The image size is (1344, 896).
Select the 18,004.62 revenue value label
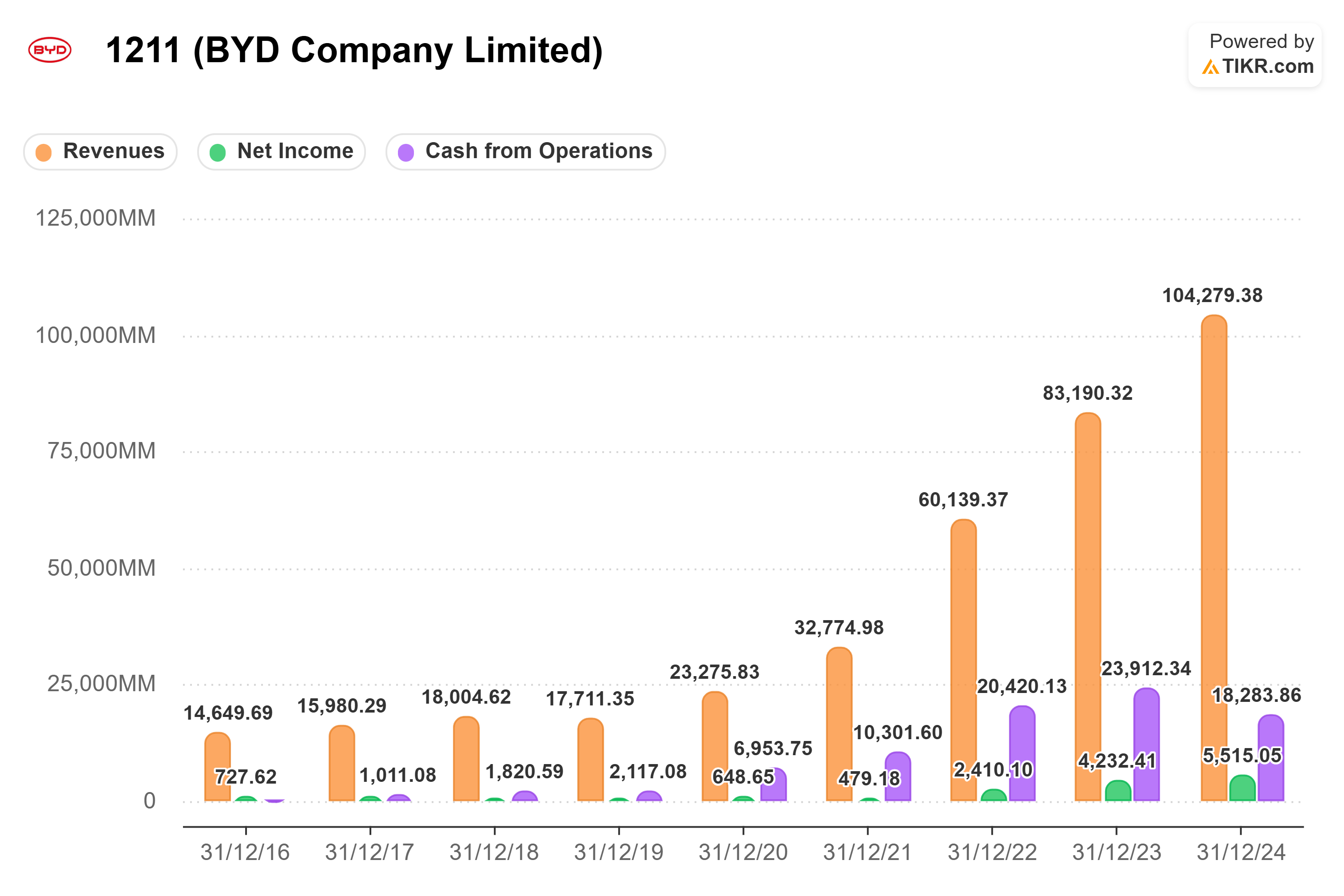(465, 697)
